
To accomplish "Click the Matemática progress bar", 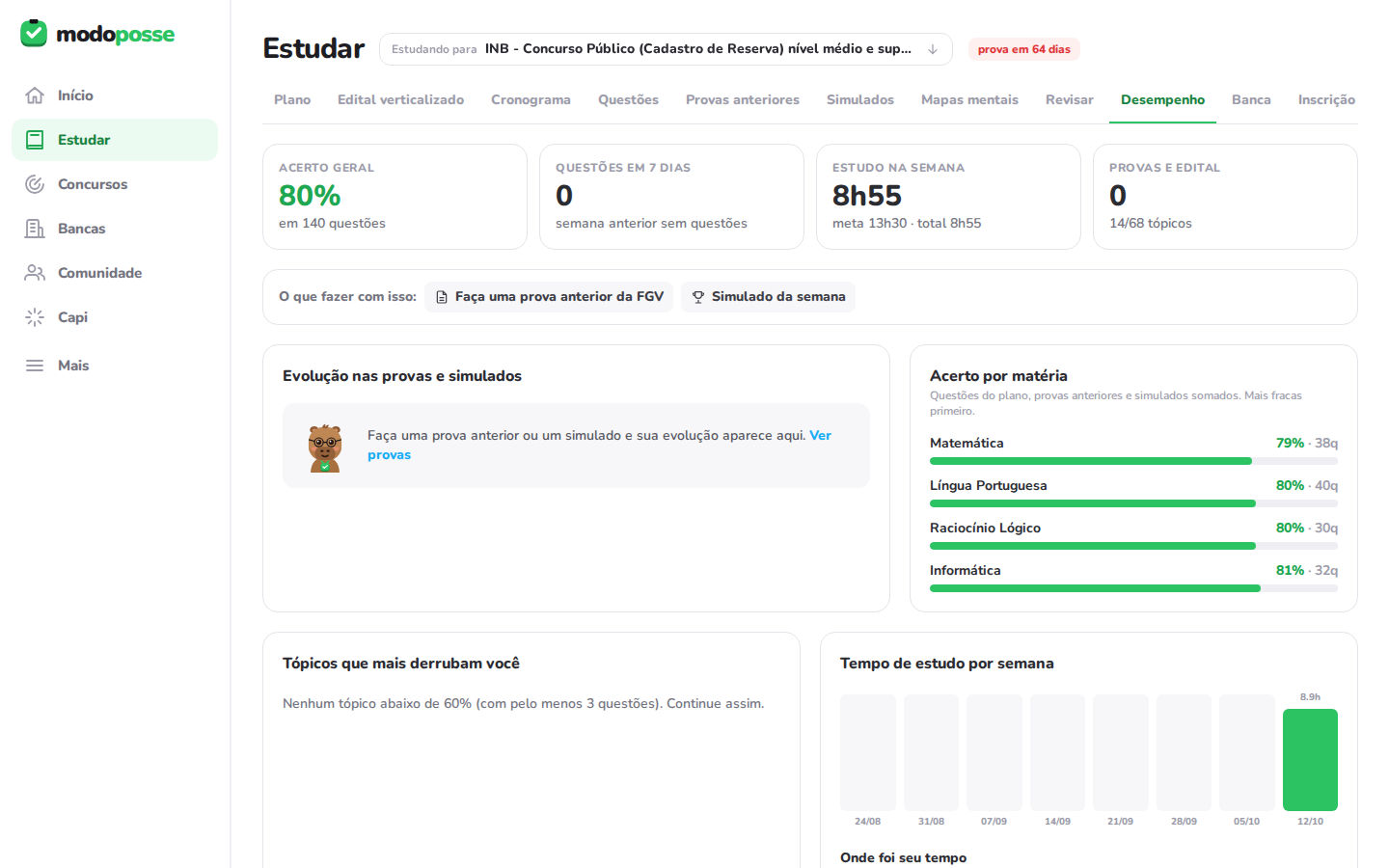I will [1133, 461].
